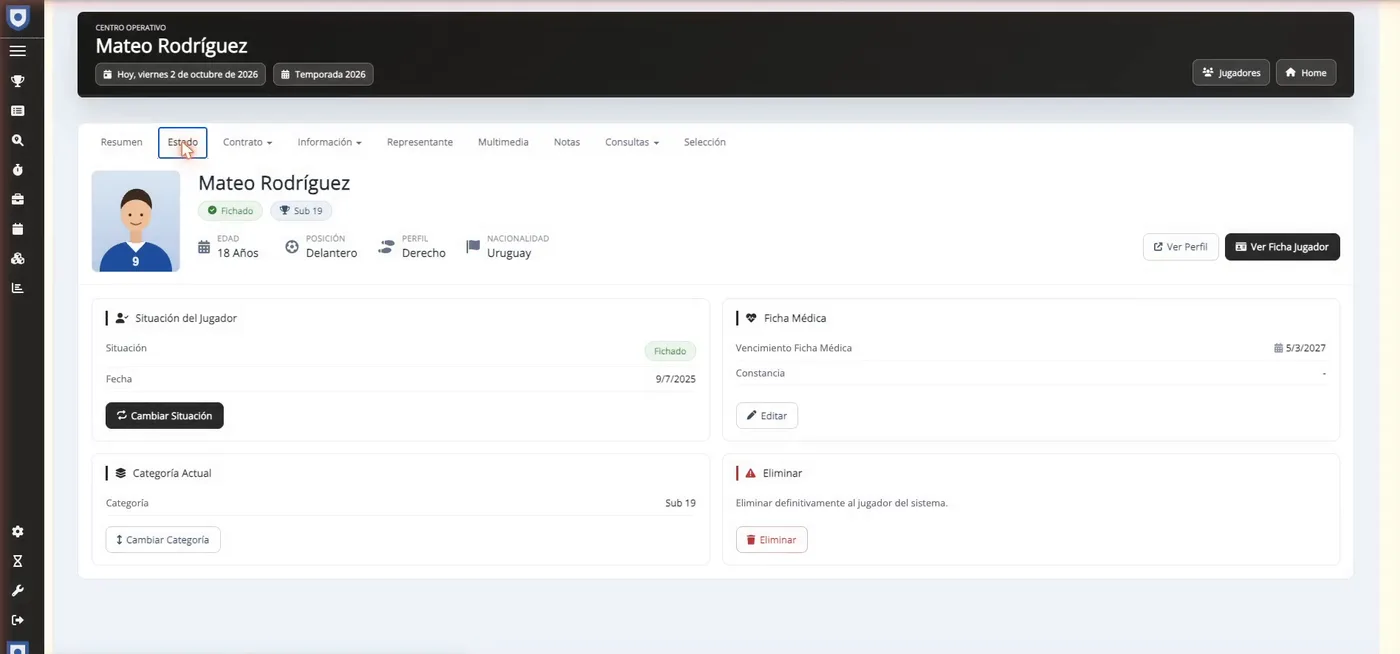Click the Jugadores button in header
The image size is (1400, 654).
point(1231,72)
